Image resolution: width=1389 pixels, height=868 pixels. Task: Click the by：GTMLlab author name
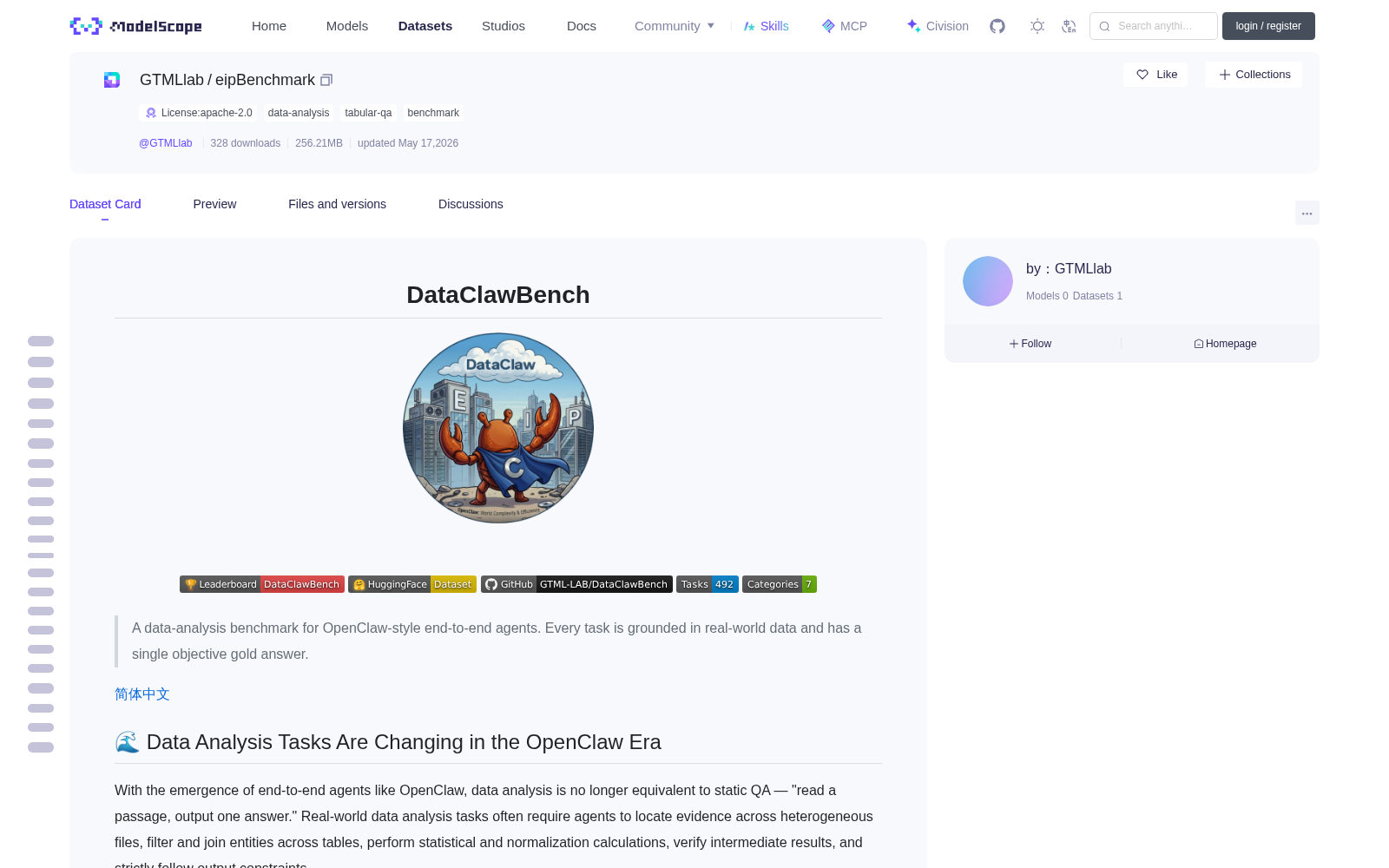(x=1069, y=269)
